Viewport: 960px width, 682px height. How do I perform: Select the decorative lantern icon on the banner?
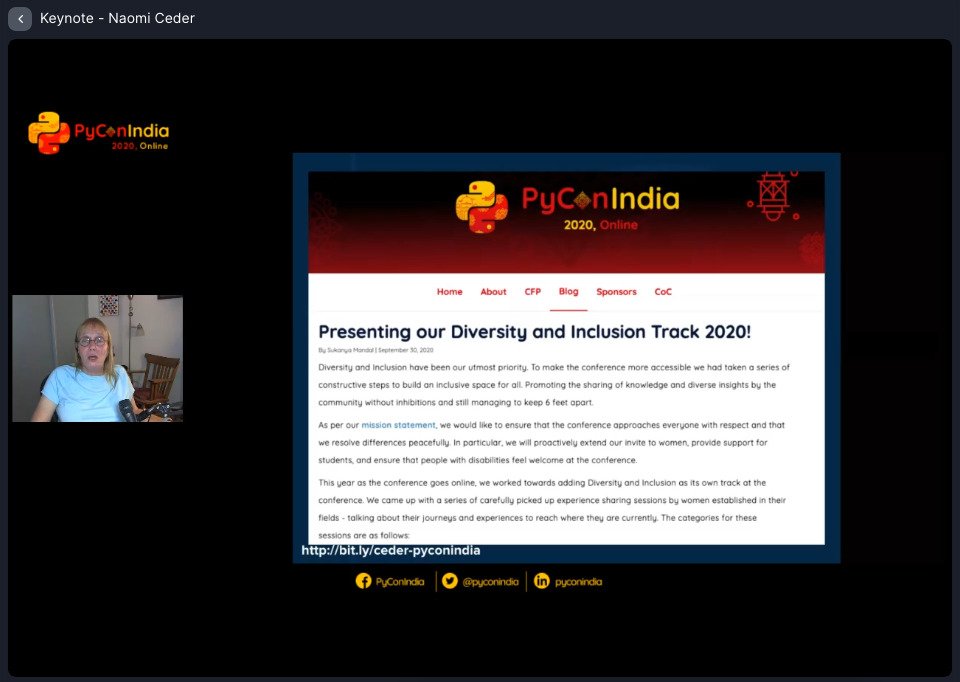click(x=772, y=196)
